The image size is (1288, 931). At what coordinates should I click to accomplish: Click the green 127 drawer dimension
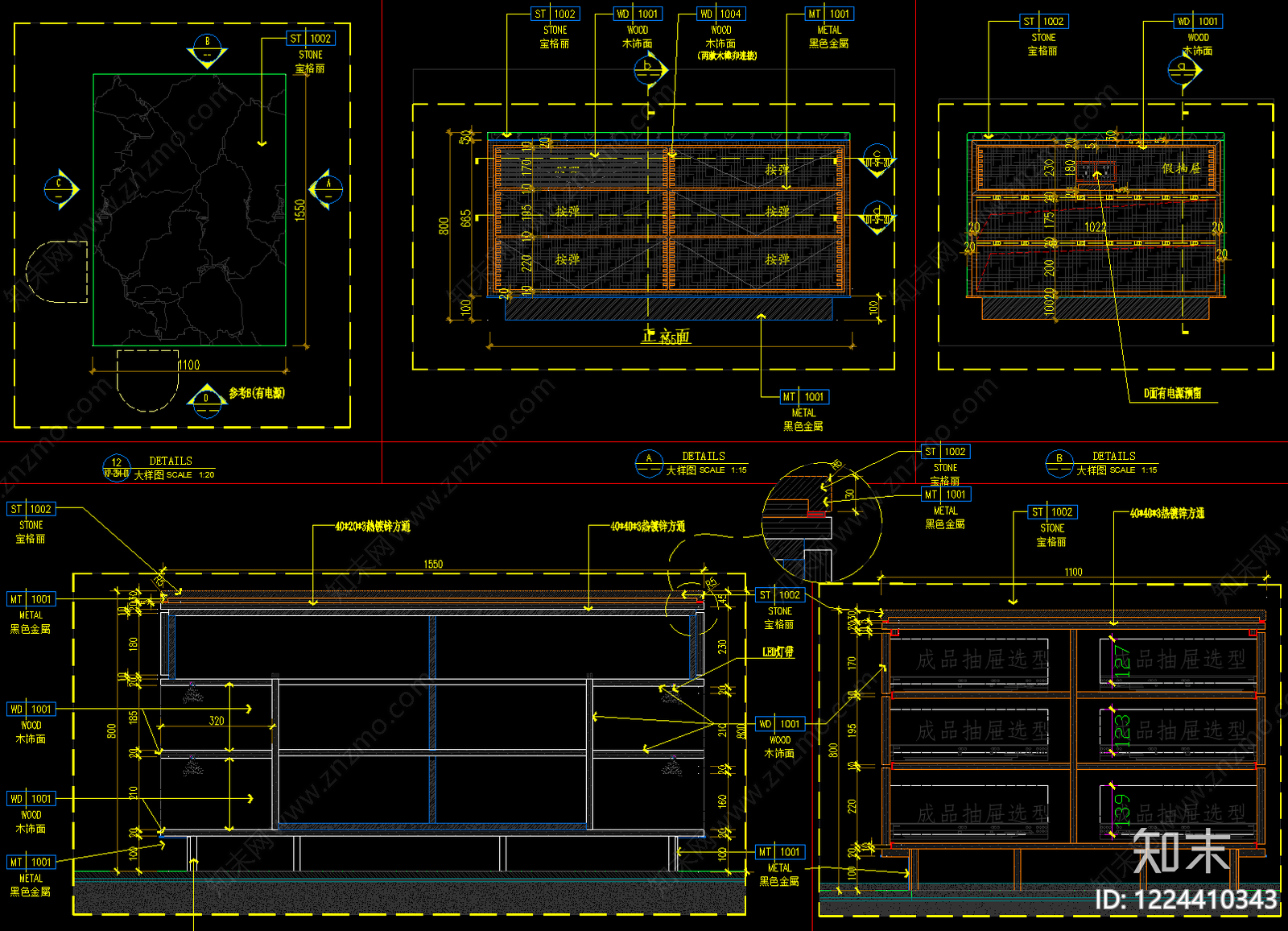pos(1121,660)
